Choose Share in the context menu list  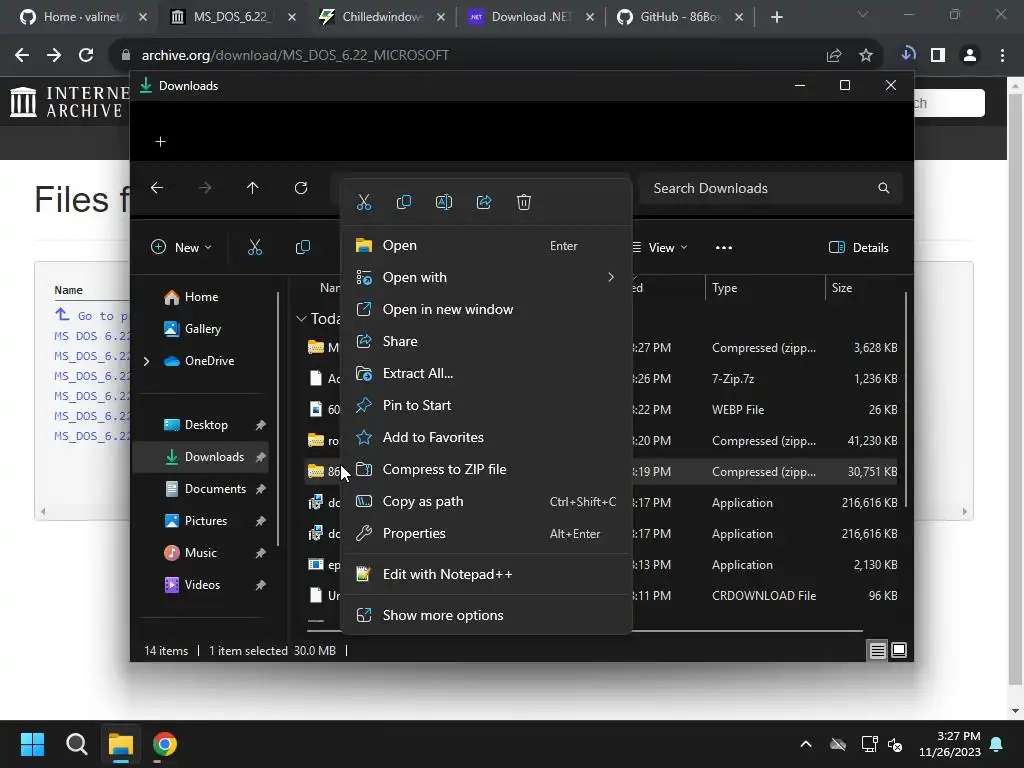[486, 342]
